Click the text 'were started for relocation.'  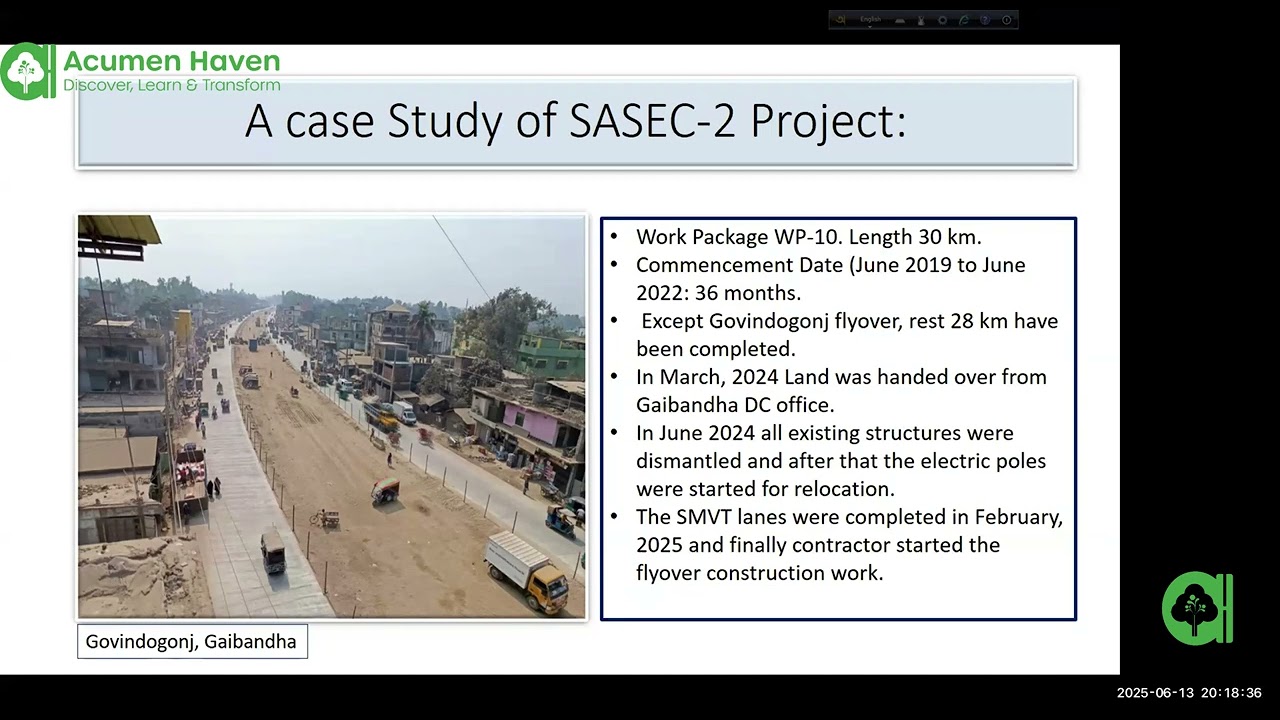tap(765, 489)
